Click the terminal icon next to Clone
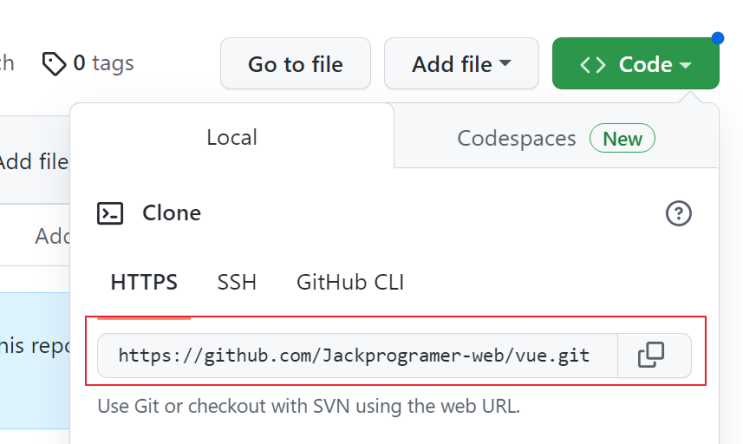The height and width of the screenshot is (444, 743). 110,213
